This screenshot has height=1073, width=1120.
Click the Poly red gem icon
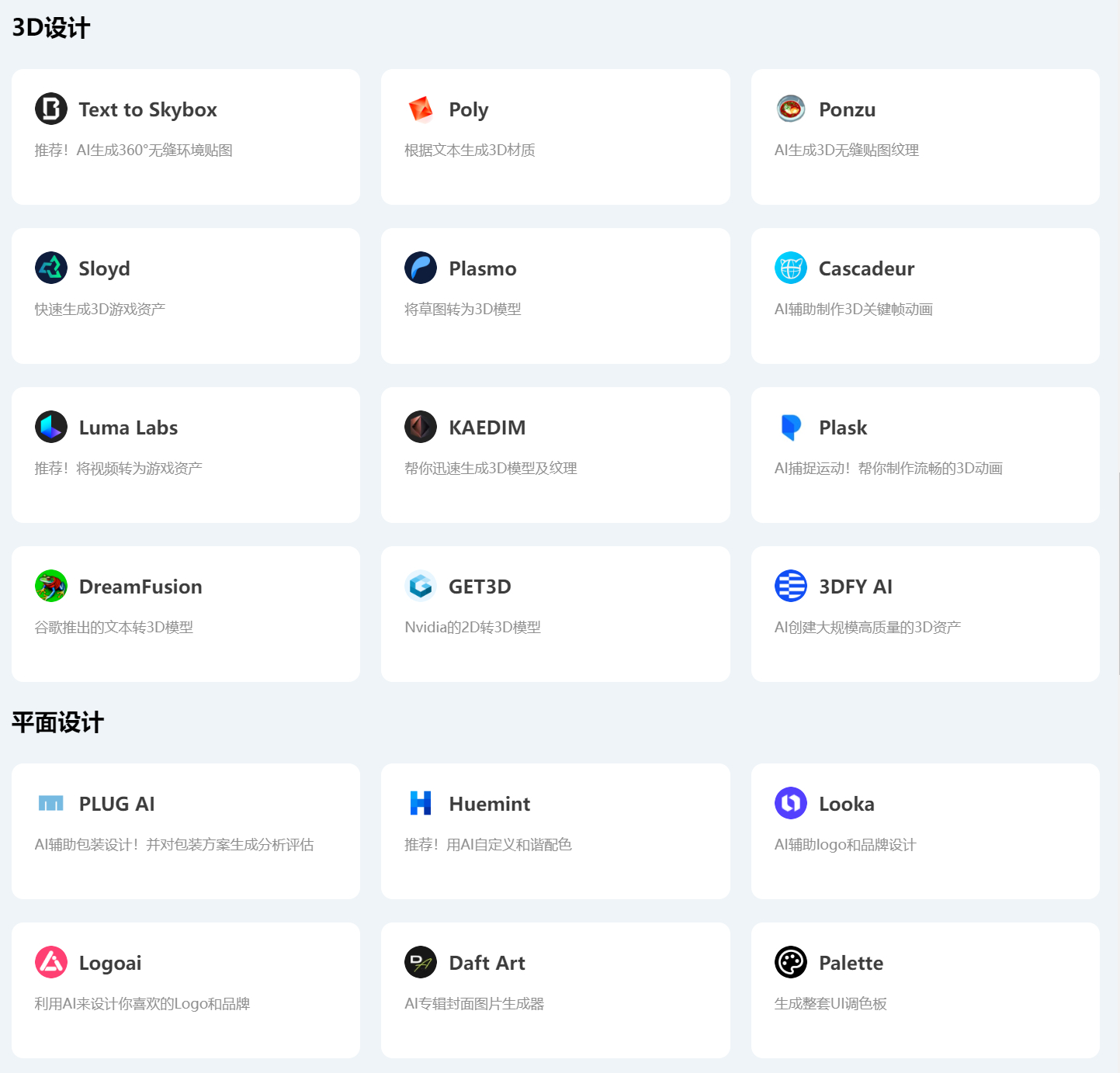[421, 109]
